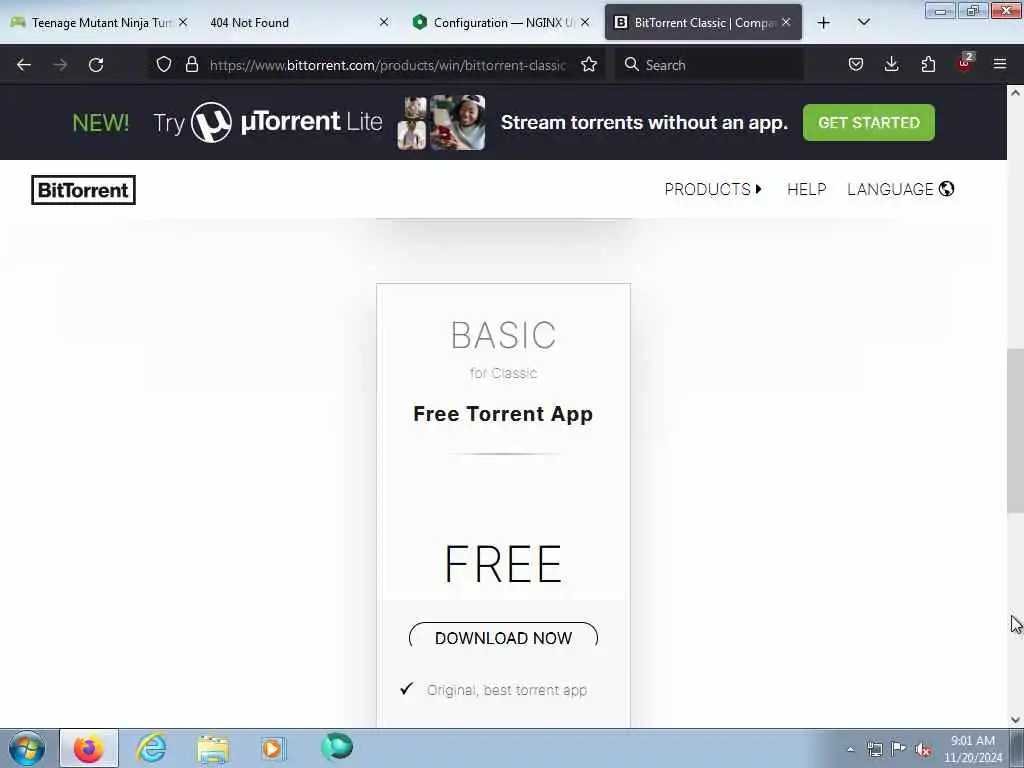Click Free Torrent App heading

pyautogui.click(x=504, y=414)
